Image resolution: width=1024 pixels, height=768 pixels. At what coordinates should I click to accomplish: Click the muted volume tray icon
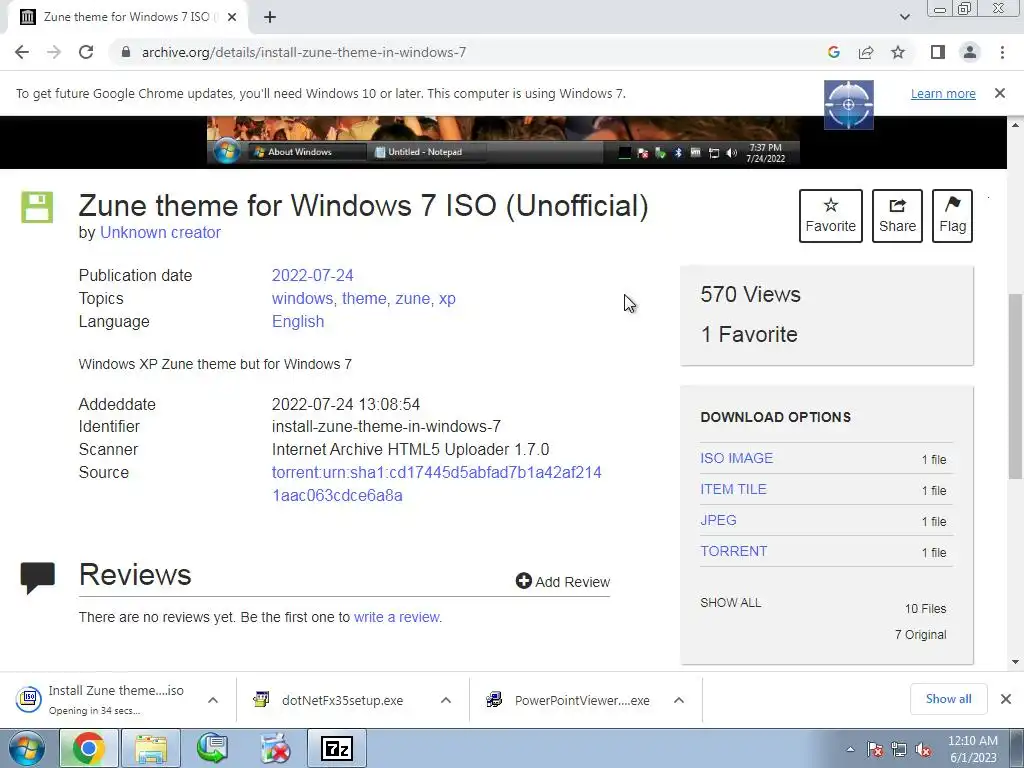(x=923, y=750)
